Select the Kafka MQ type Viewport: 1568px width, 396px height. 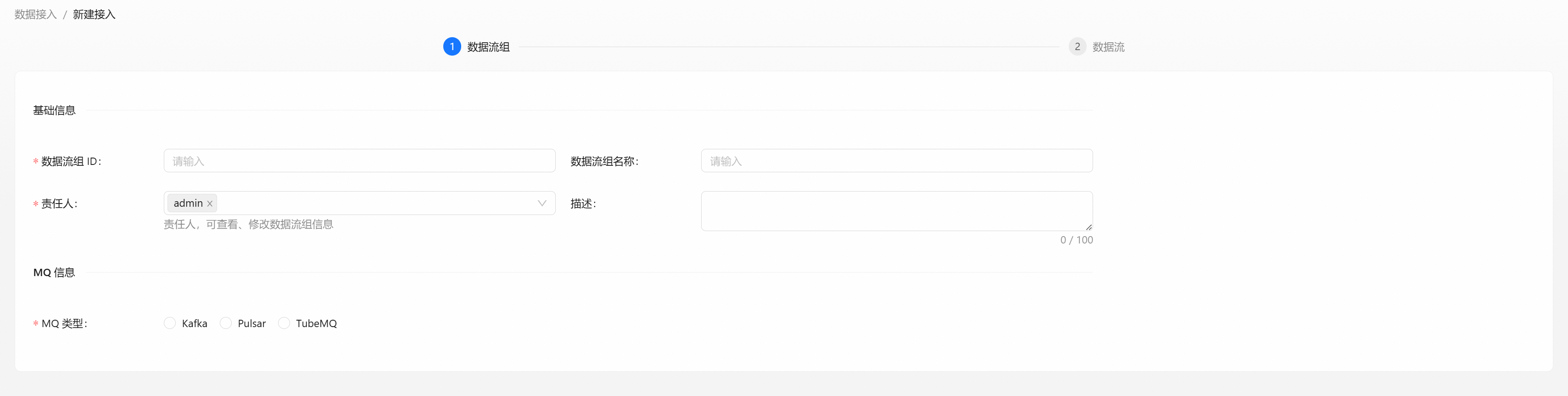tap(170, 323)
